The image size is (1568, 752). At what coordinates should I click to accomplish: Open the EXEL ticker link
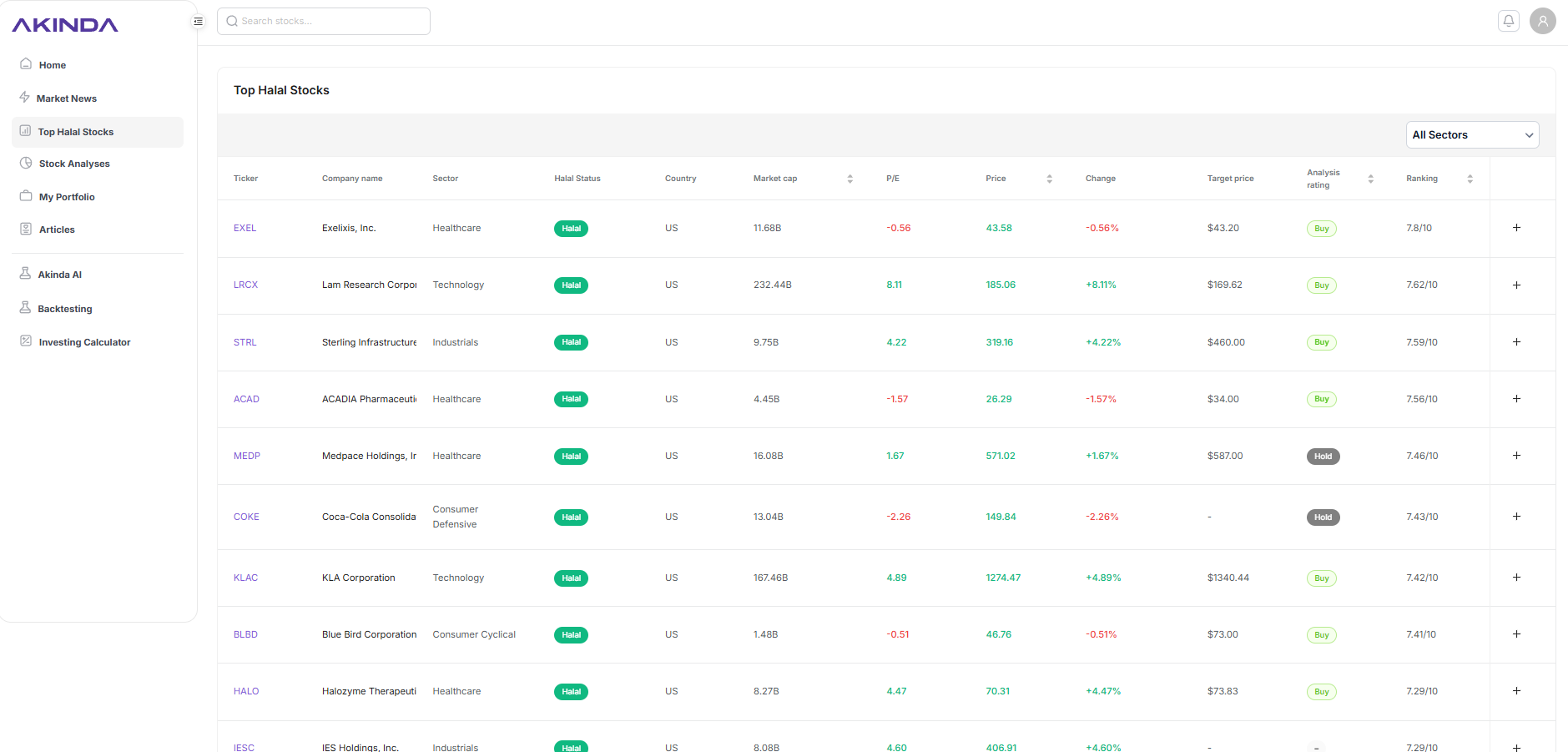click(245, 227)
